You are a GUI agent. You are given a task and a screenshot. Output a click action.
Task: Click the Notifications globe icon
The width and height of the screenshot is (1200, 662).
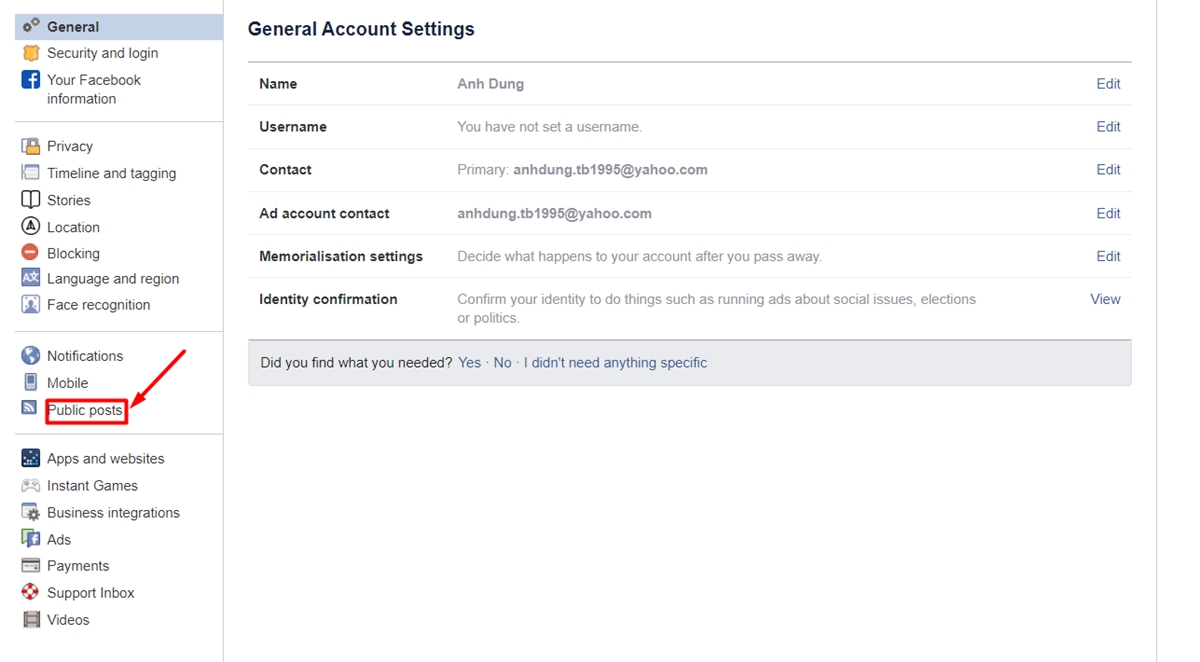tap(31, 356)
